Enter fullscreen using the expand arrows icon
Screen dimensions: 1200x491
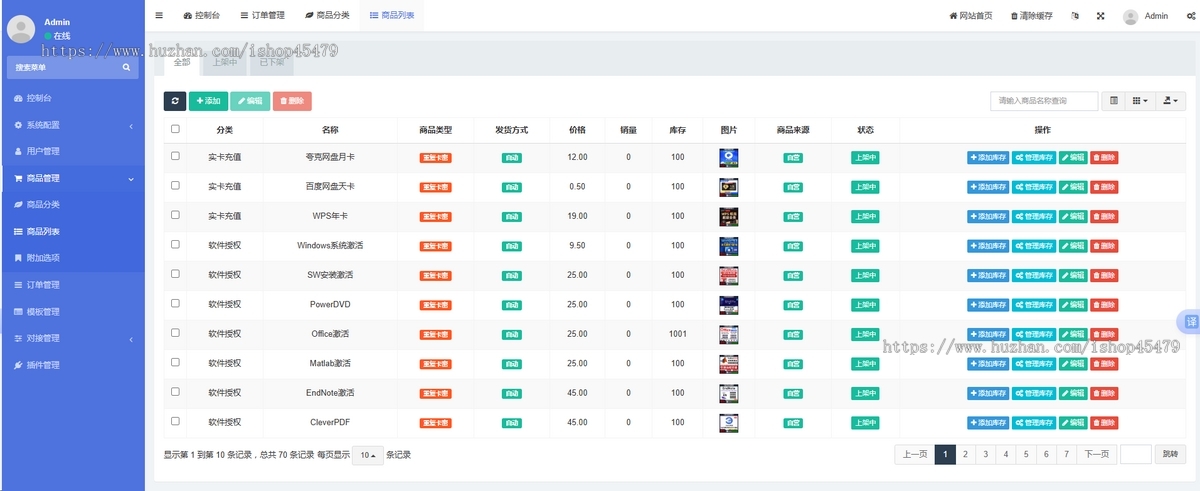tap(1101, 16)
